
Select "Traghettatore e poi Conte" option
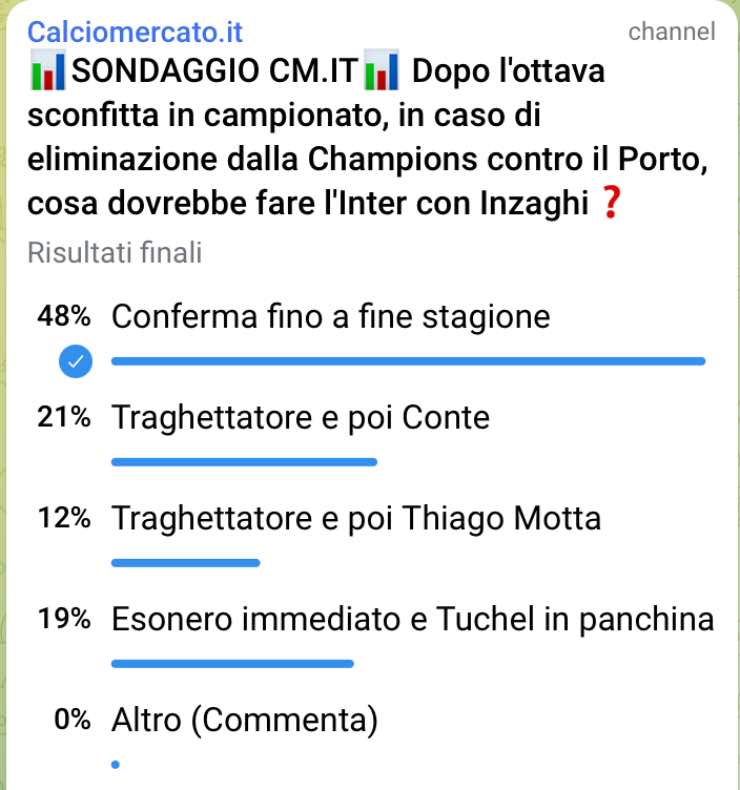(x=301, y=417)
